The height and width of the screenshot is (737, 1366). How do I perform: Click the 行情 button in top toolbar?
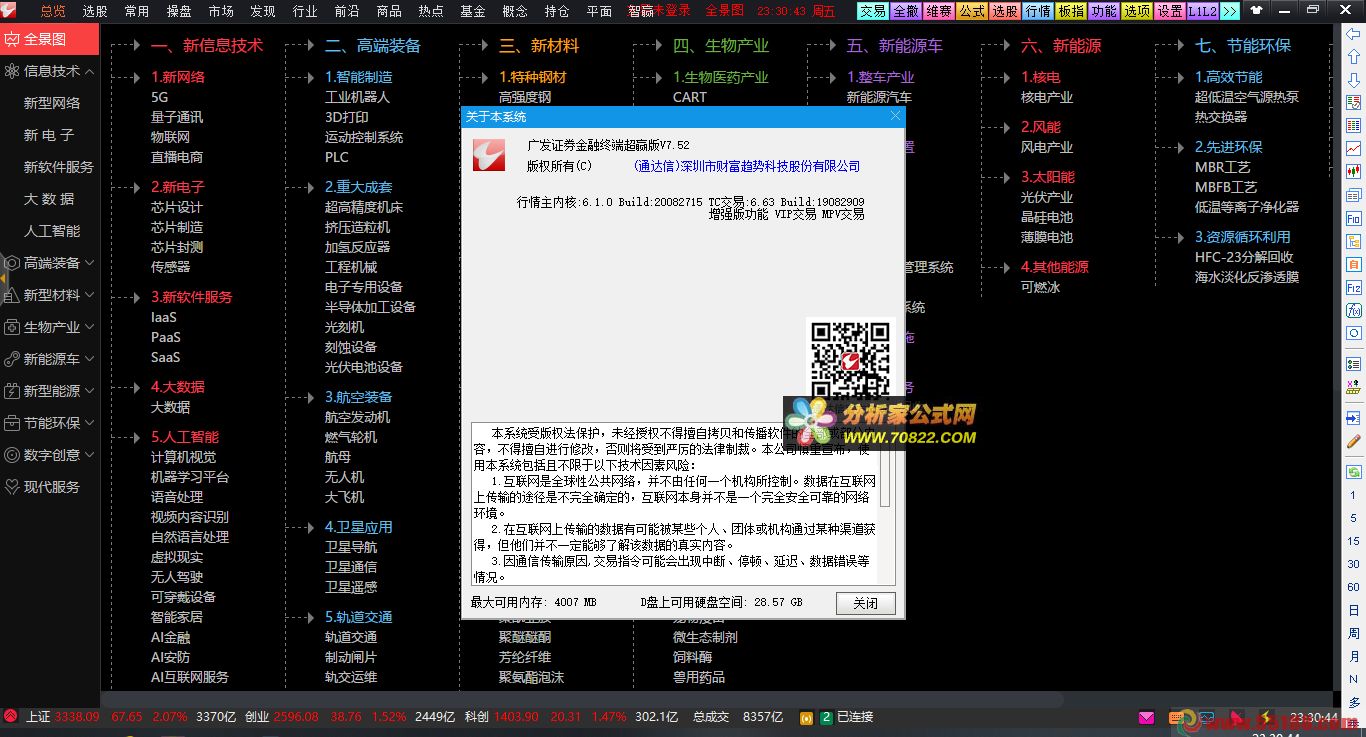(1038, 11)
